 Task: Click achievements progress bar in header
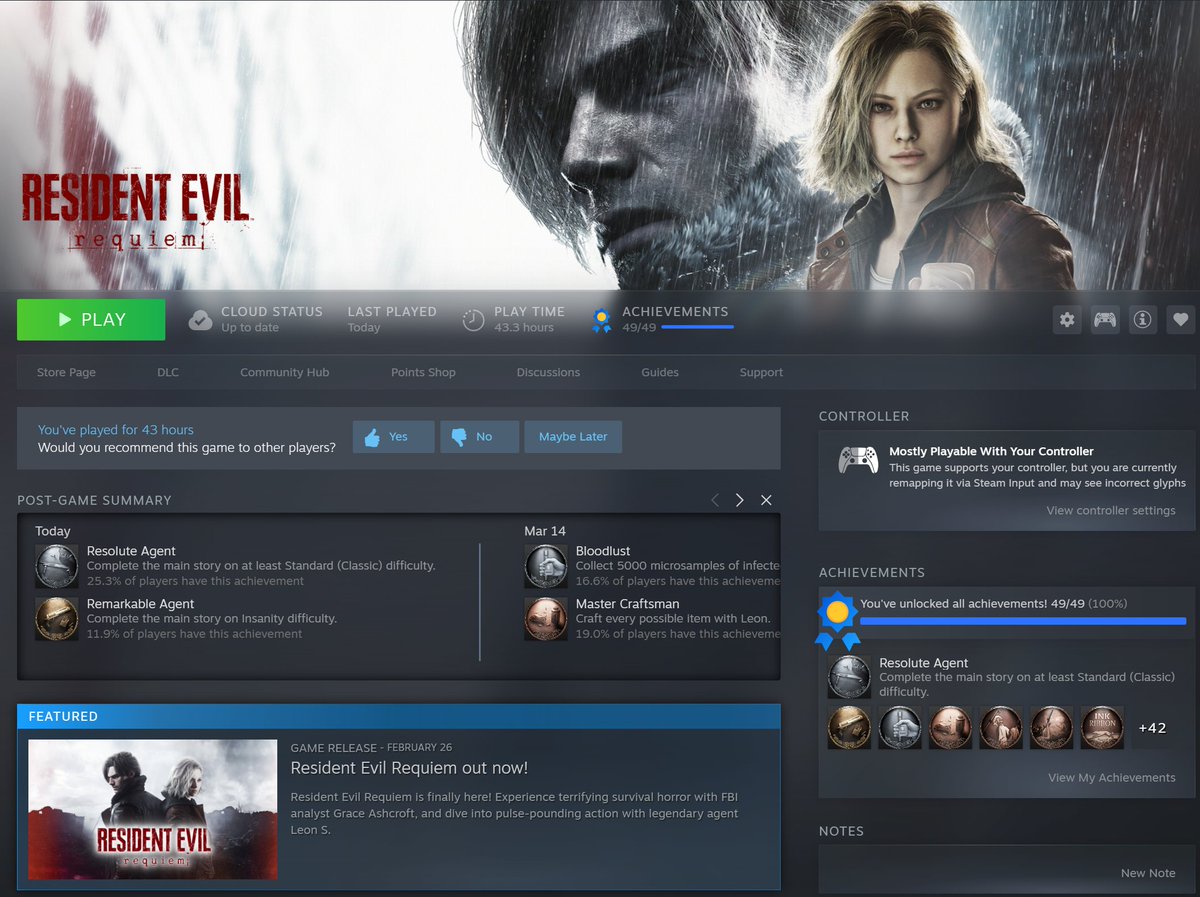pos(697,327)
